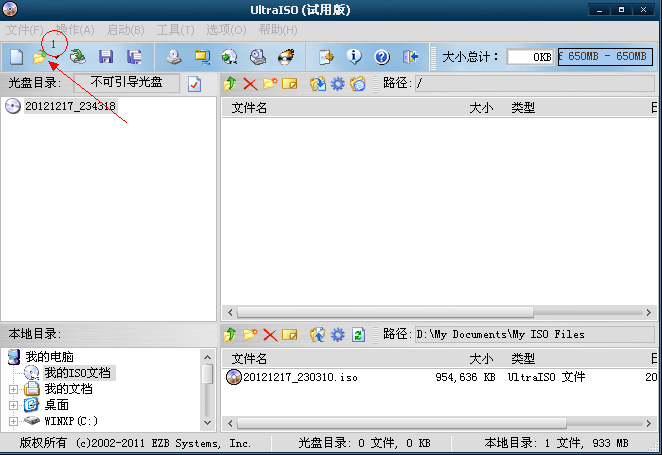The image size is (662, 455).
Task: Click the local list horizontal scrollbar right arrow
Action: click(x=648, y=423)
